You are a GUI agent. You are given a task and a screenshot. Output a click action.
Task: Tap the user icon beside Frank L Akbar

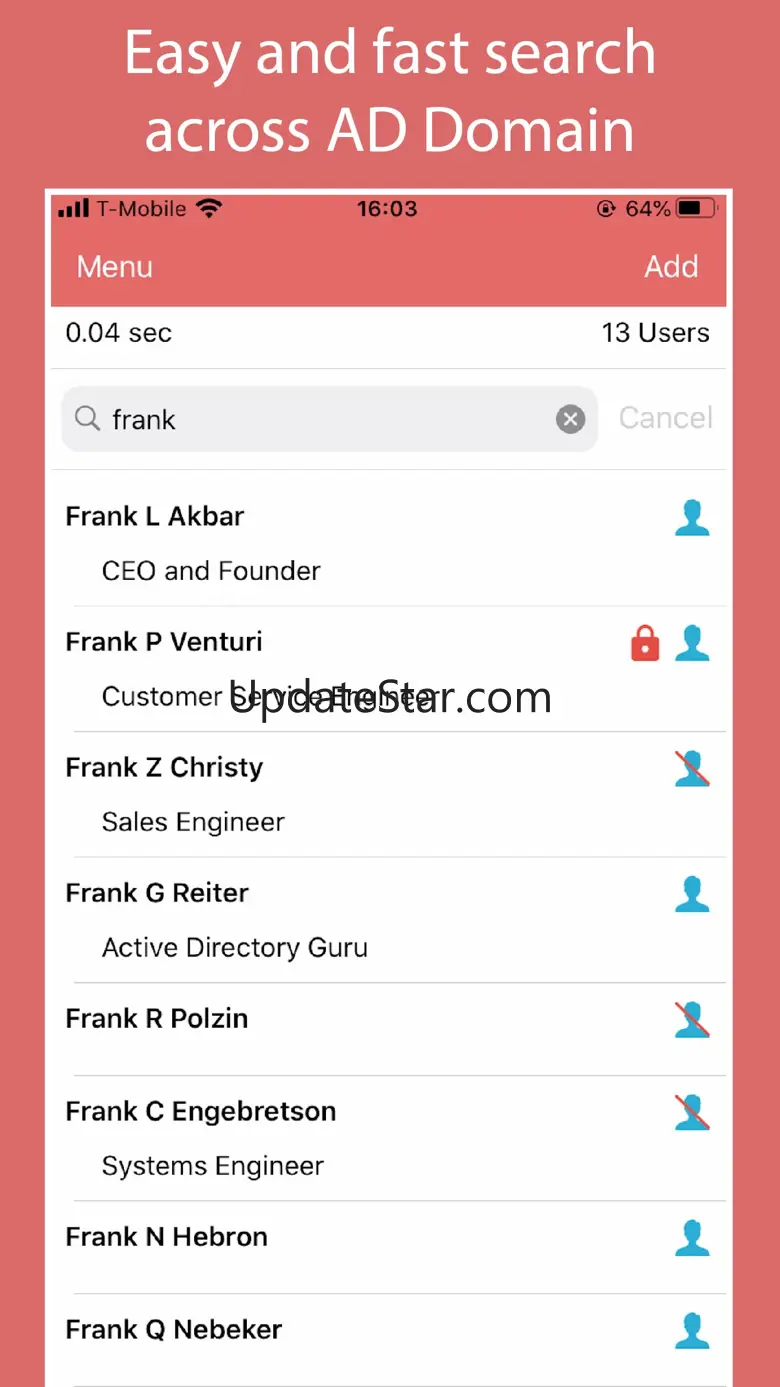coord(692,518)
